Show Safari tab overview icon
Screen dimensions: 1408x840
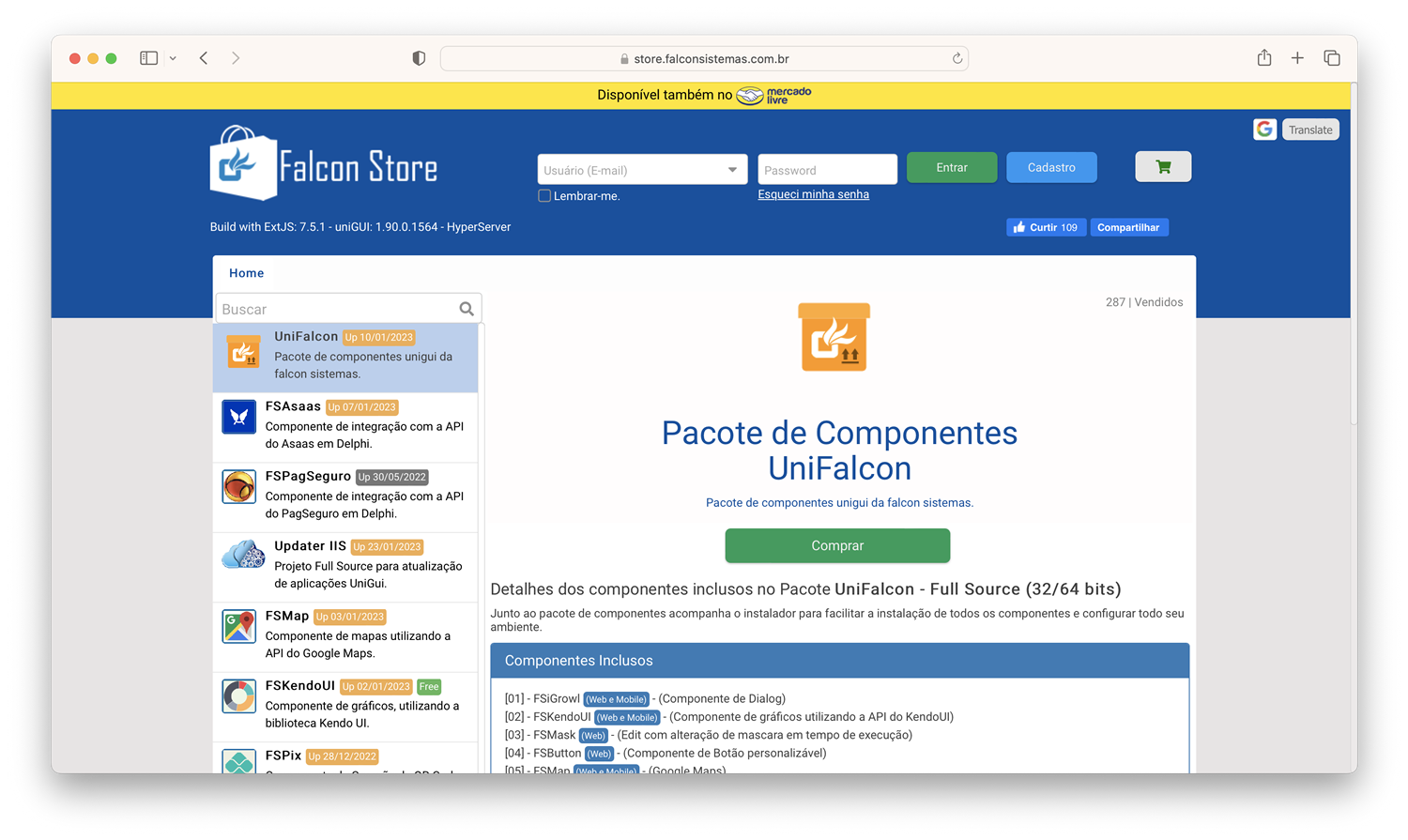[x=1332, y=58]
